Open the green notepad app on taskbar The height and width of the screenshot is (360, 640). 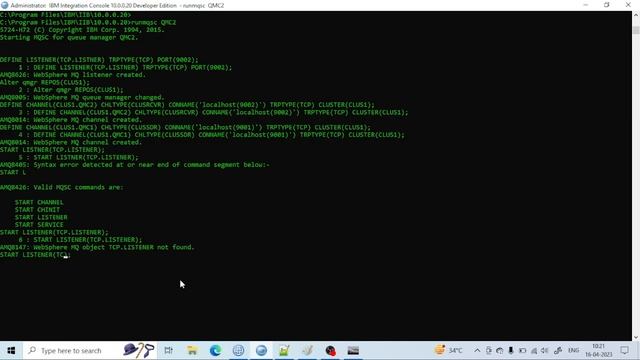tap(284, 351)
